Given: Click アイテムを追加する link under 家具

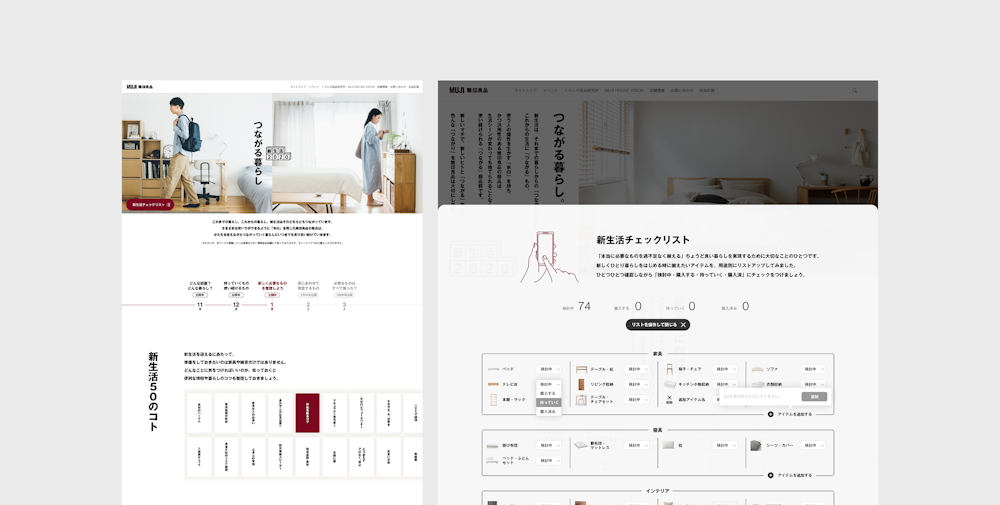Looking at the screenshot, I should tap(794, 414).
